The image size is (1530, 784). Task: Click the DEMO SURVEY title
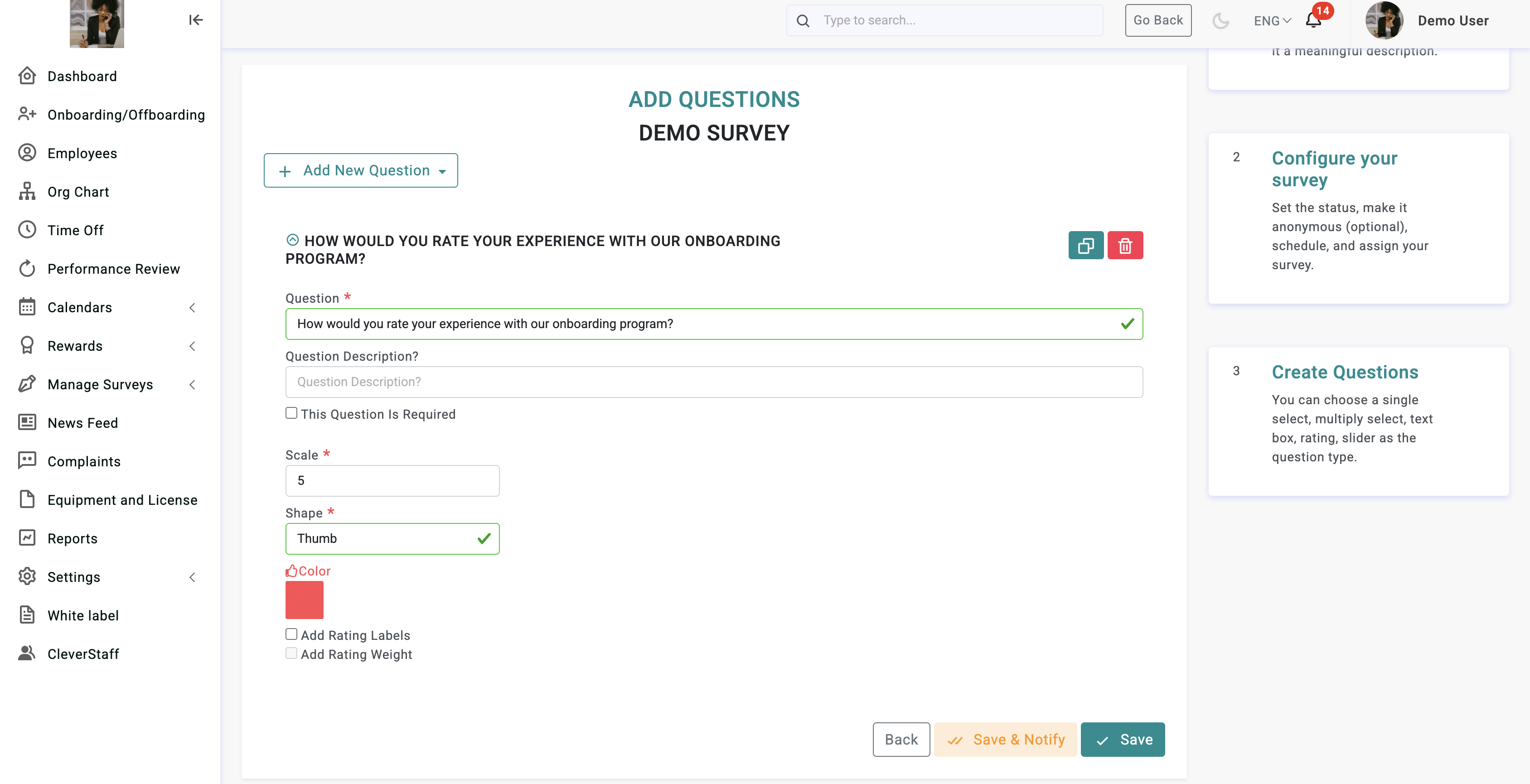(x=714, y=132)
